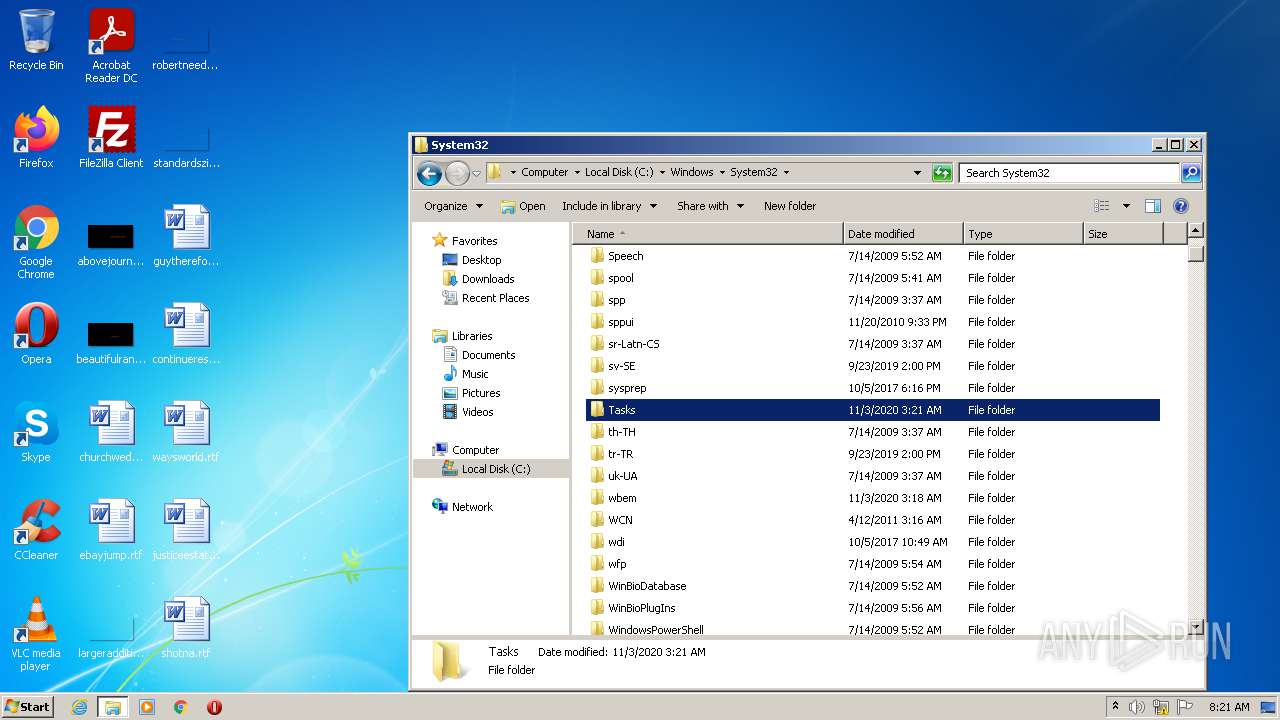1280x720 pixels.
Task: Click the file list scroll down arrow
Action: (1195, 627)
